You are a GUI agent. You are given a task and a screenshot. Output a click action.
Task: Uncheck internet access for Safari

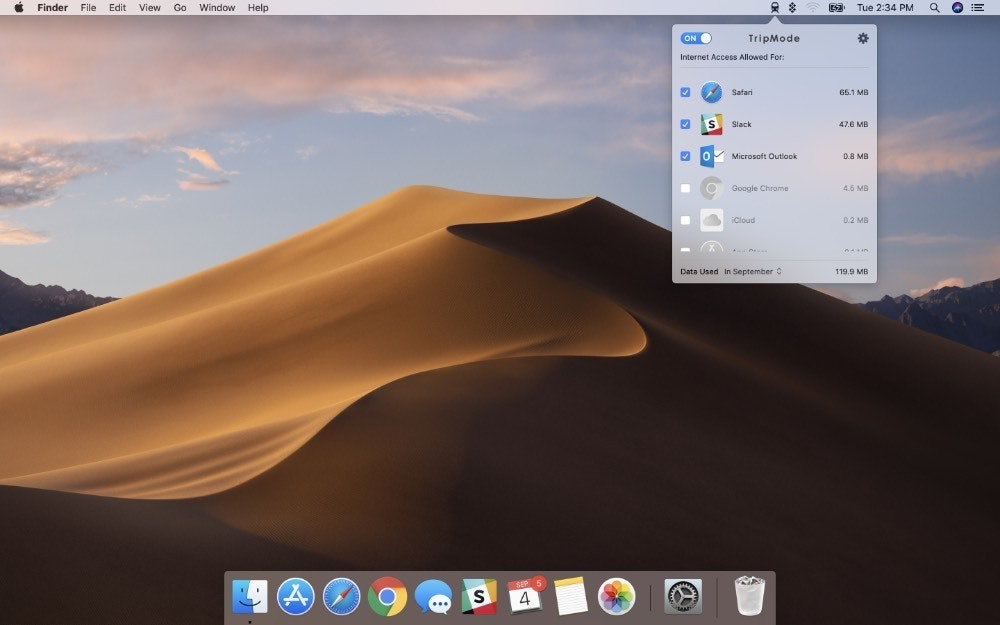(685, 92)
